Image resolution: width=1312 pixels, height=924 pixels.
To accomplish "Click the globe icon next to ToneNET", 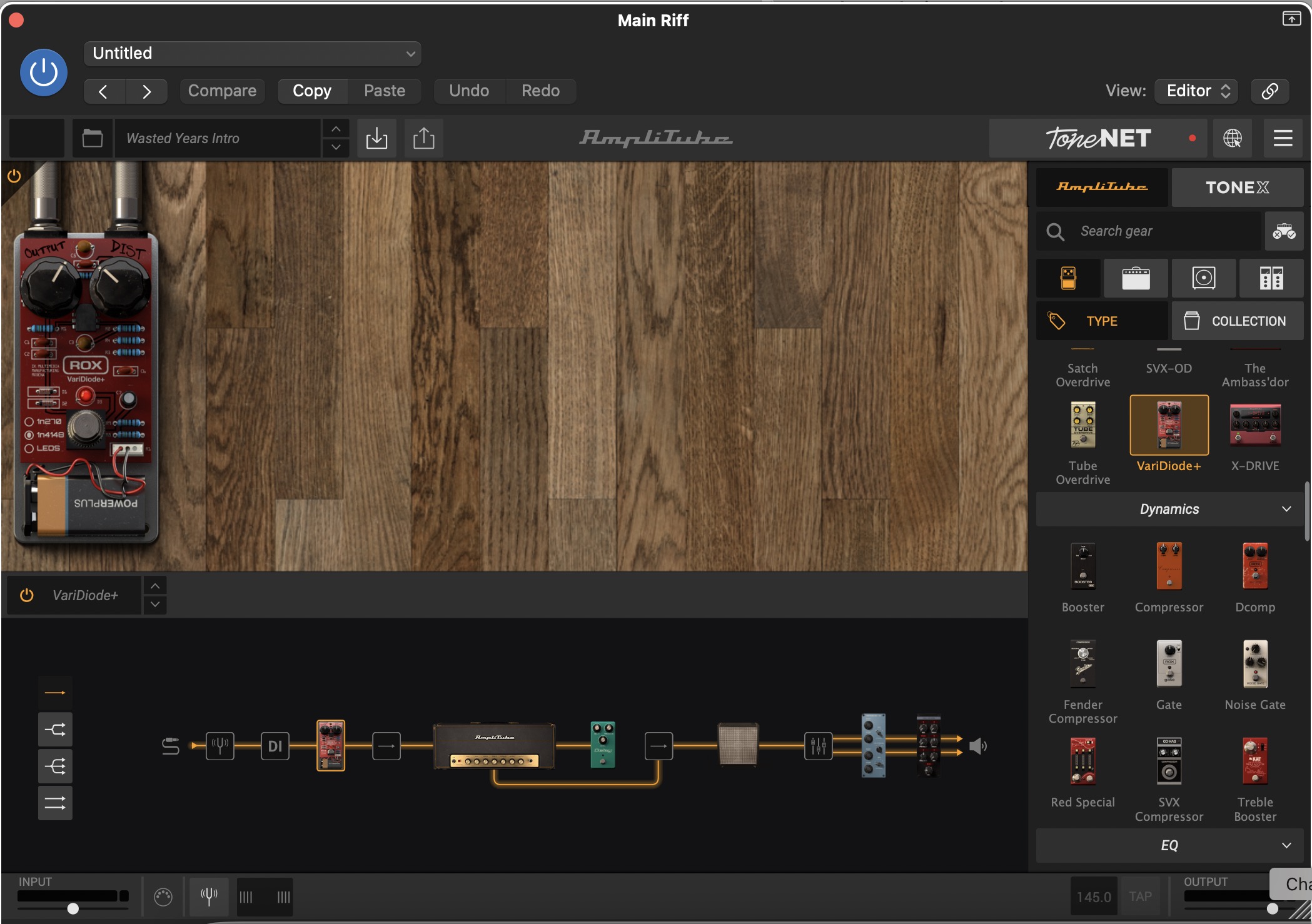I will point(1232,138).
